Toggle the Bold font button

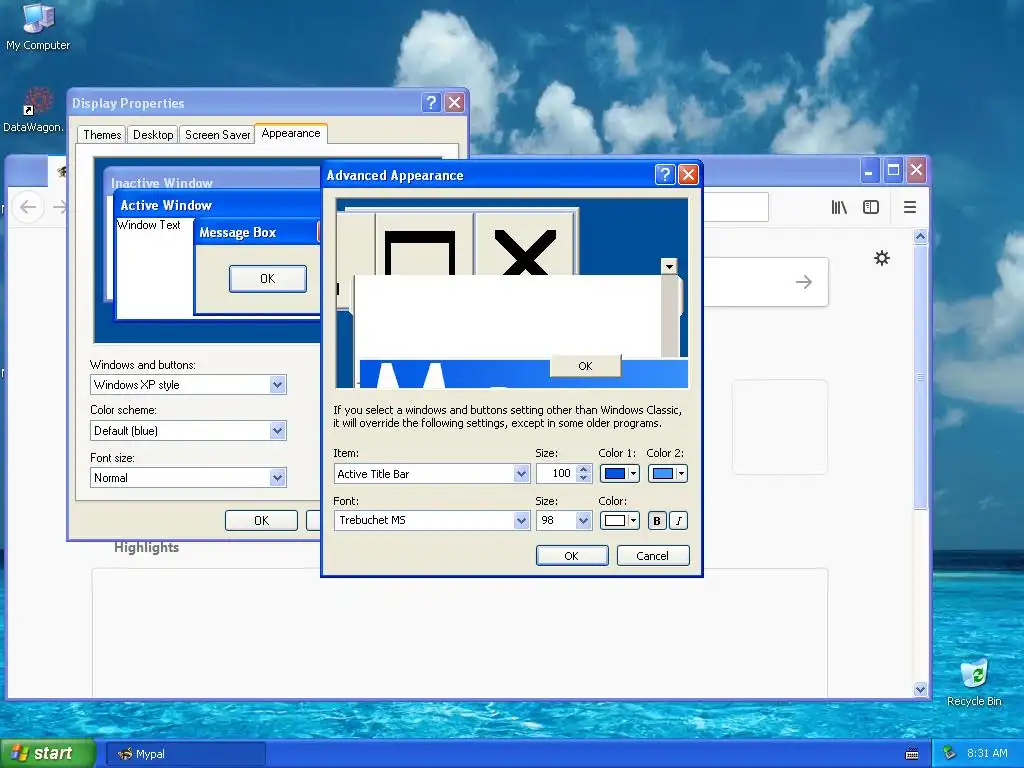[657, 520]
